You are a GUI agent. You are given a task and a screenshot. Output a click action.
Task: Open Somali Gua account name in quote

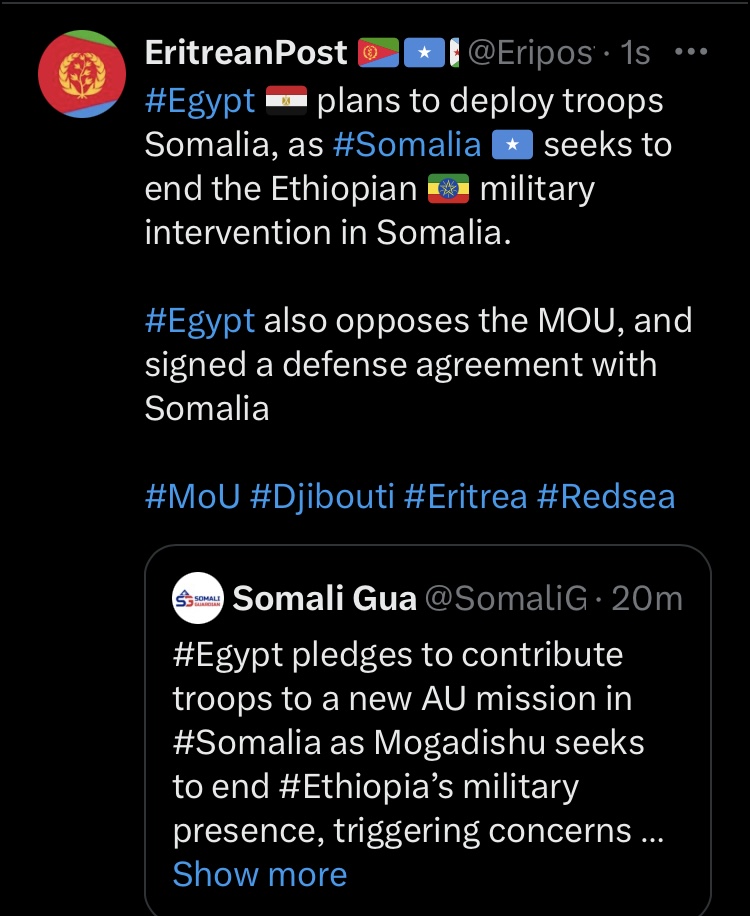(x=324, y=598)
